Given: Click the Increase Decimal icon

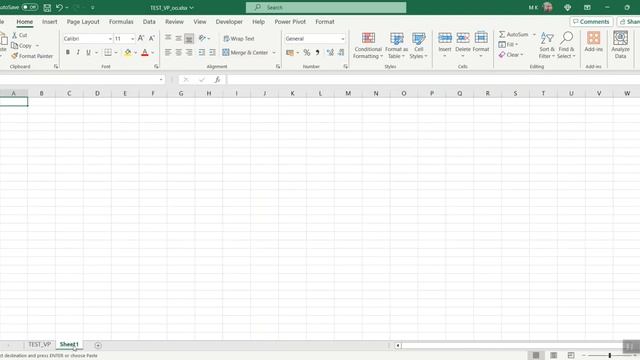Looking at the screenshot, I should pos(330,52).
